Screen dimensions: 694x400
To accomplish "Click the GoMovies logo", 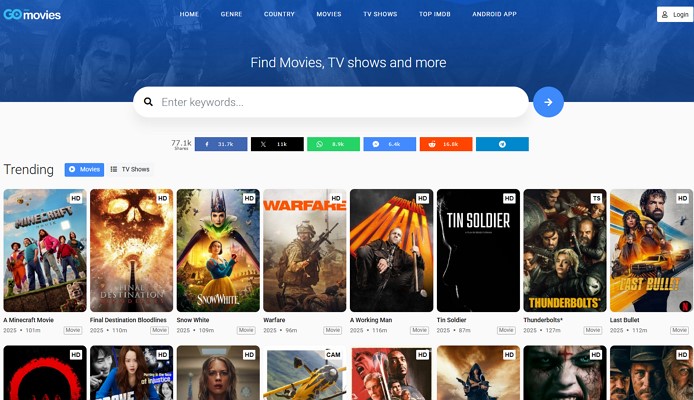I will click(32, 15).
